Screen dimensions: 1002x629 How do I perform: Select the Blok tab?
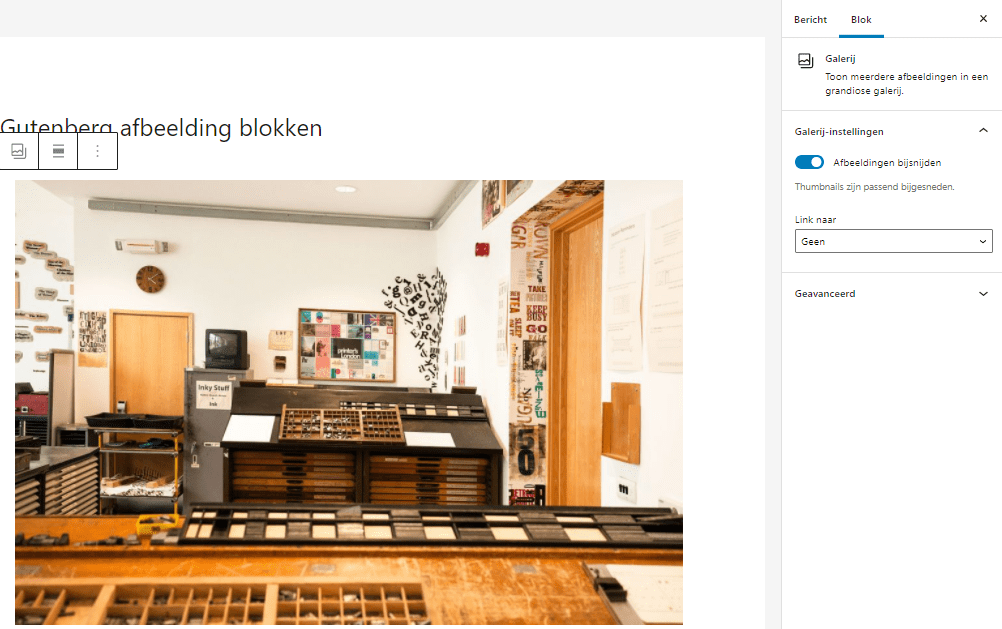point(860,20)
